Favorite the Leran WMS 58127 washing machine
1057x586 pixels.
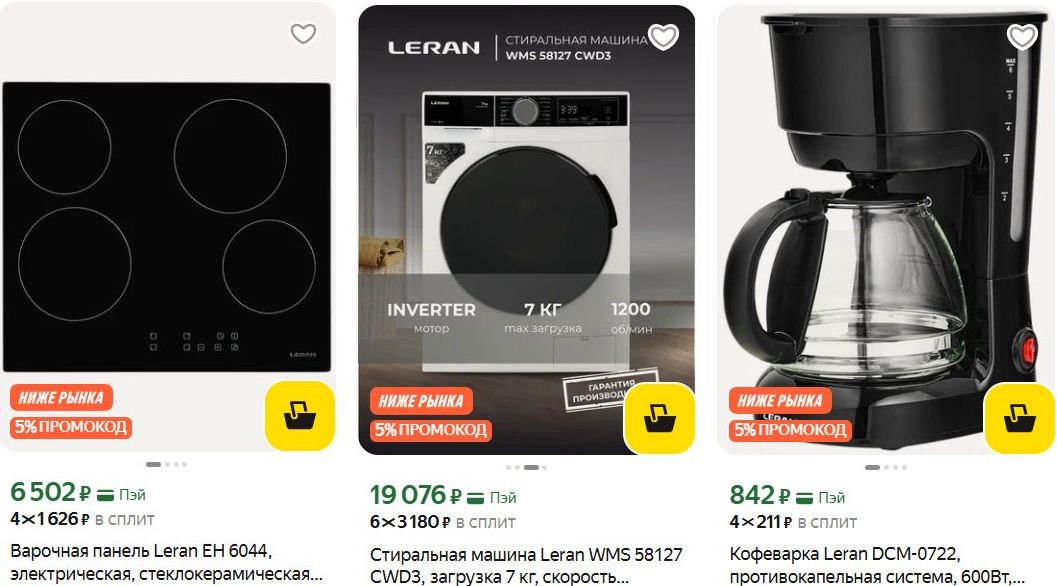[663, 36]
